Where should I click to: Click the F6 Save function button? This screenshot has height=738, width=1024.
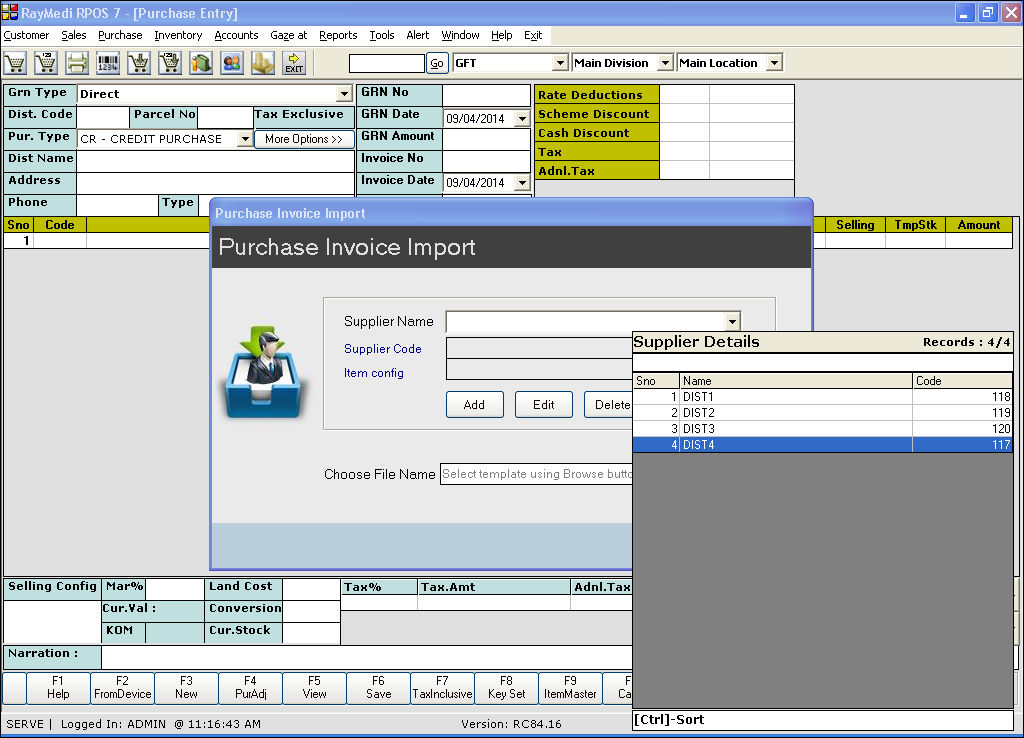[x=378, y=688]
